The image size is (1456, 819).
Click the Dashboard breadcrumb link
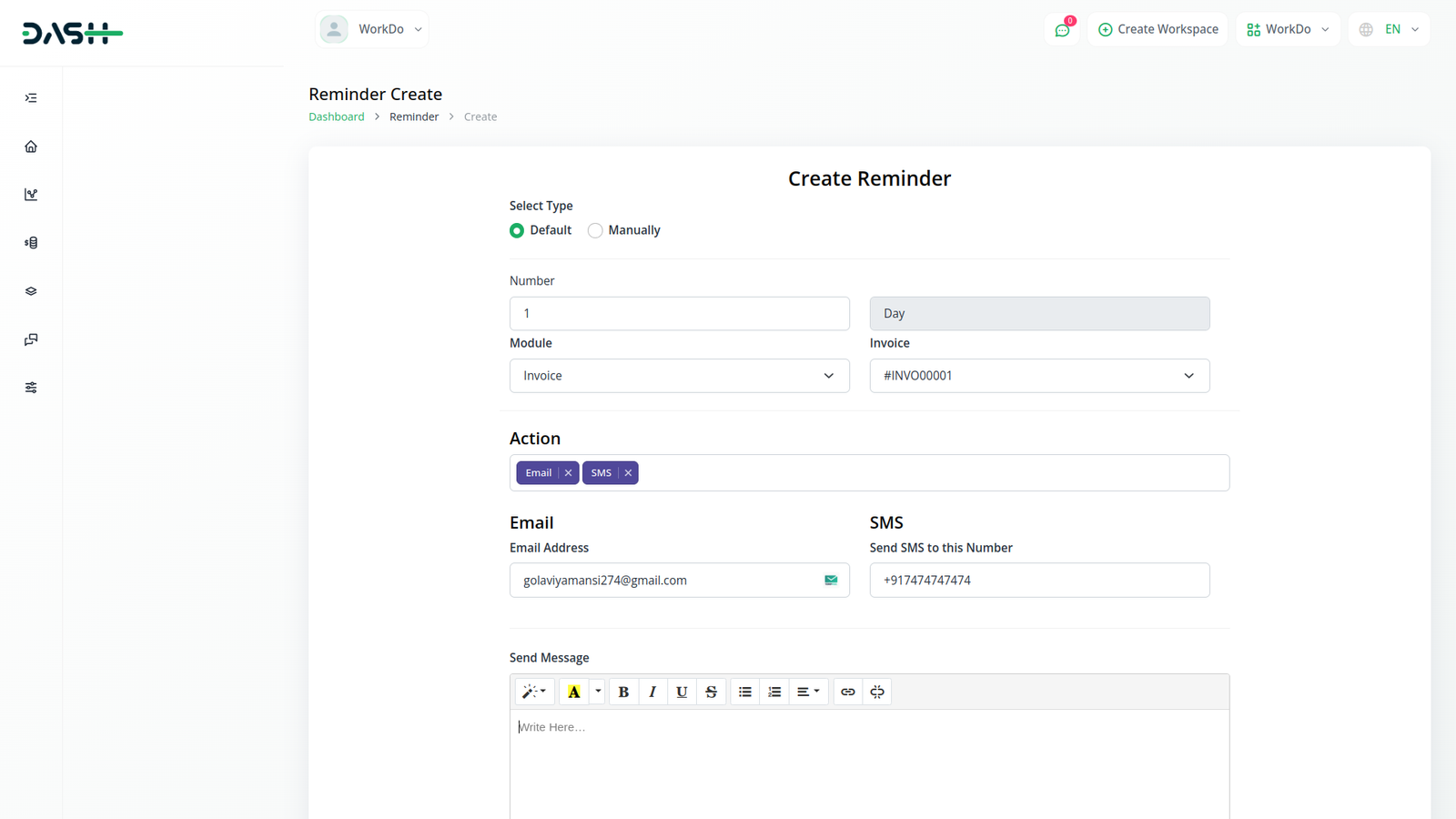coord(336,116)
